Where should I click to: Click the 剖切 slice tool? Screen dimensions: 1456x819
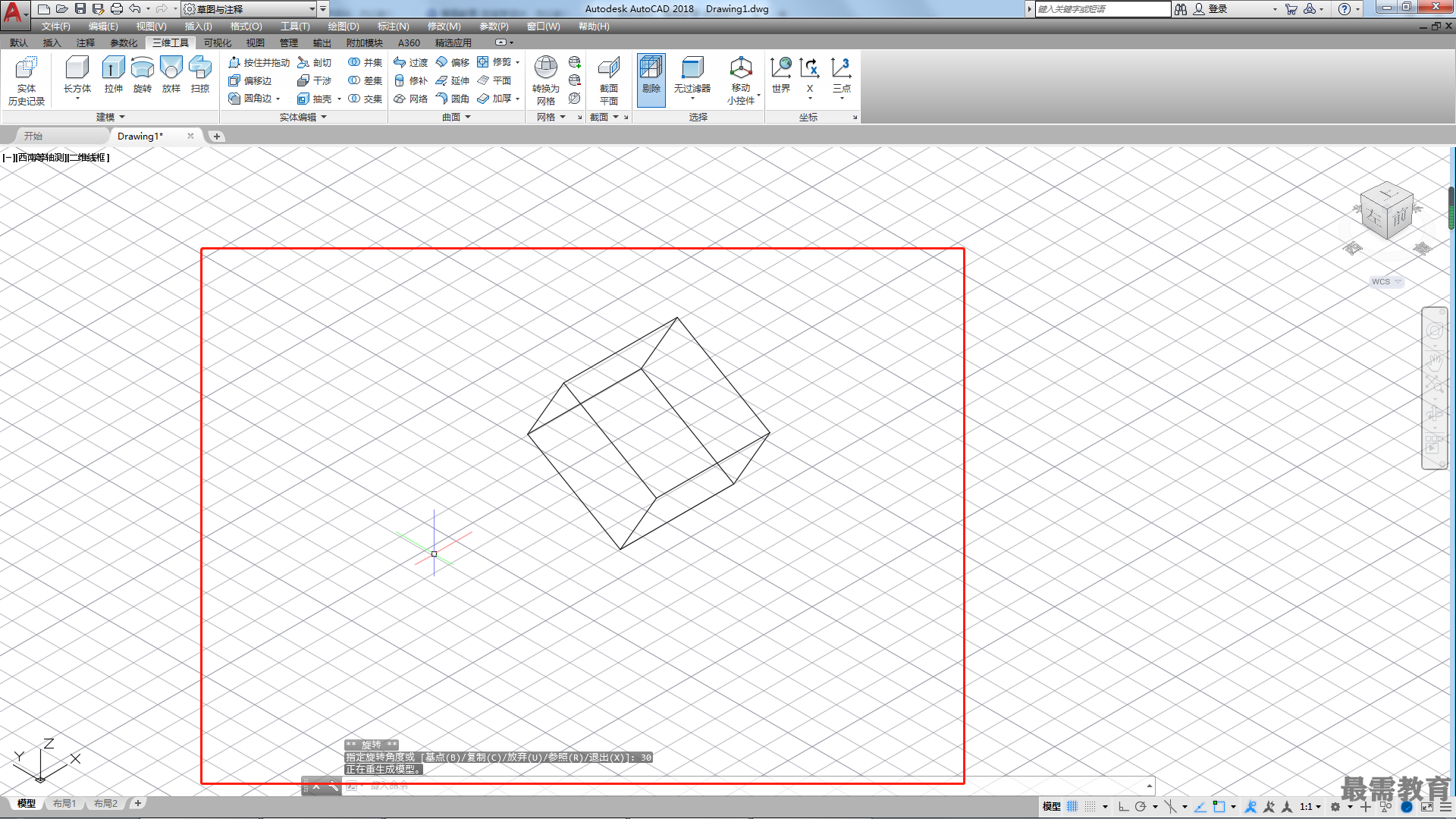[x=315, y=62]
